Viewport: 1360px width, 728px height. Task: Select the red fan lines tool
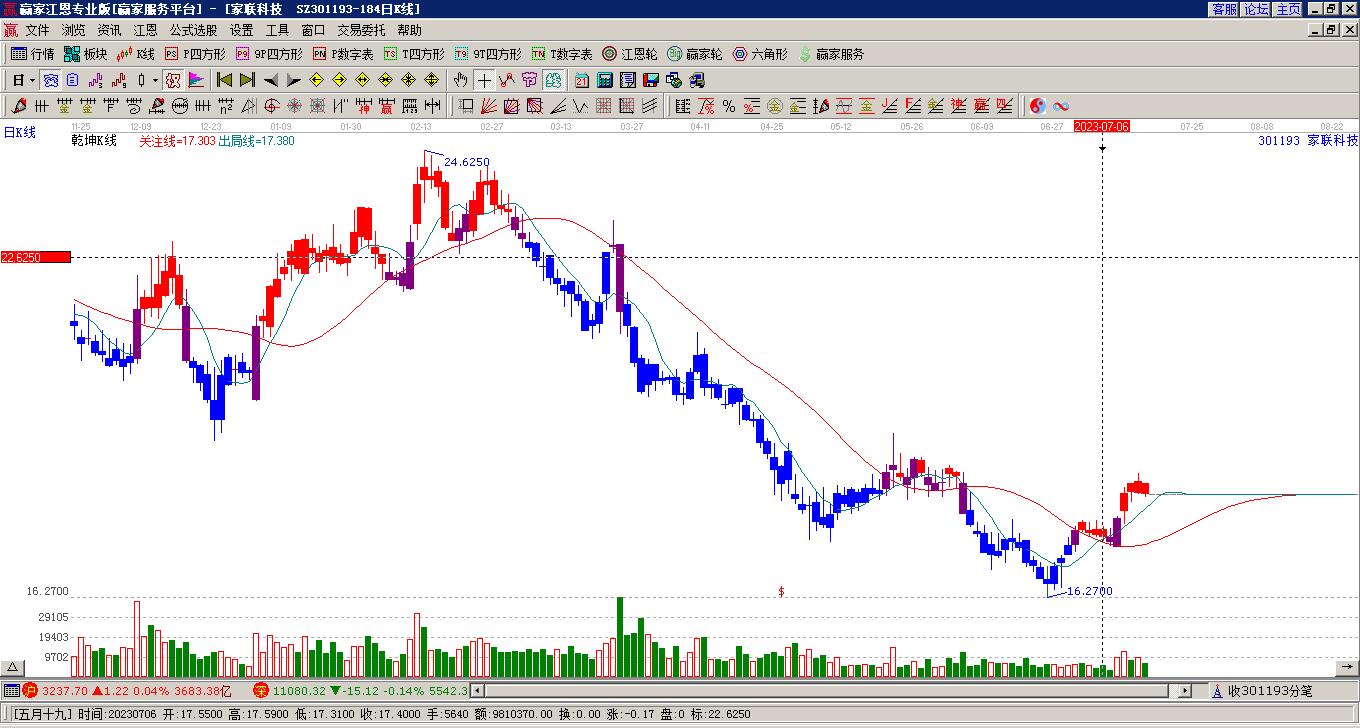[489, 106]
